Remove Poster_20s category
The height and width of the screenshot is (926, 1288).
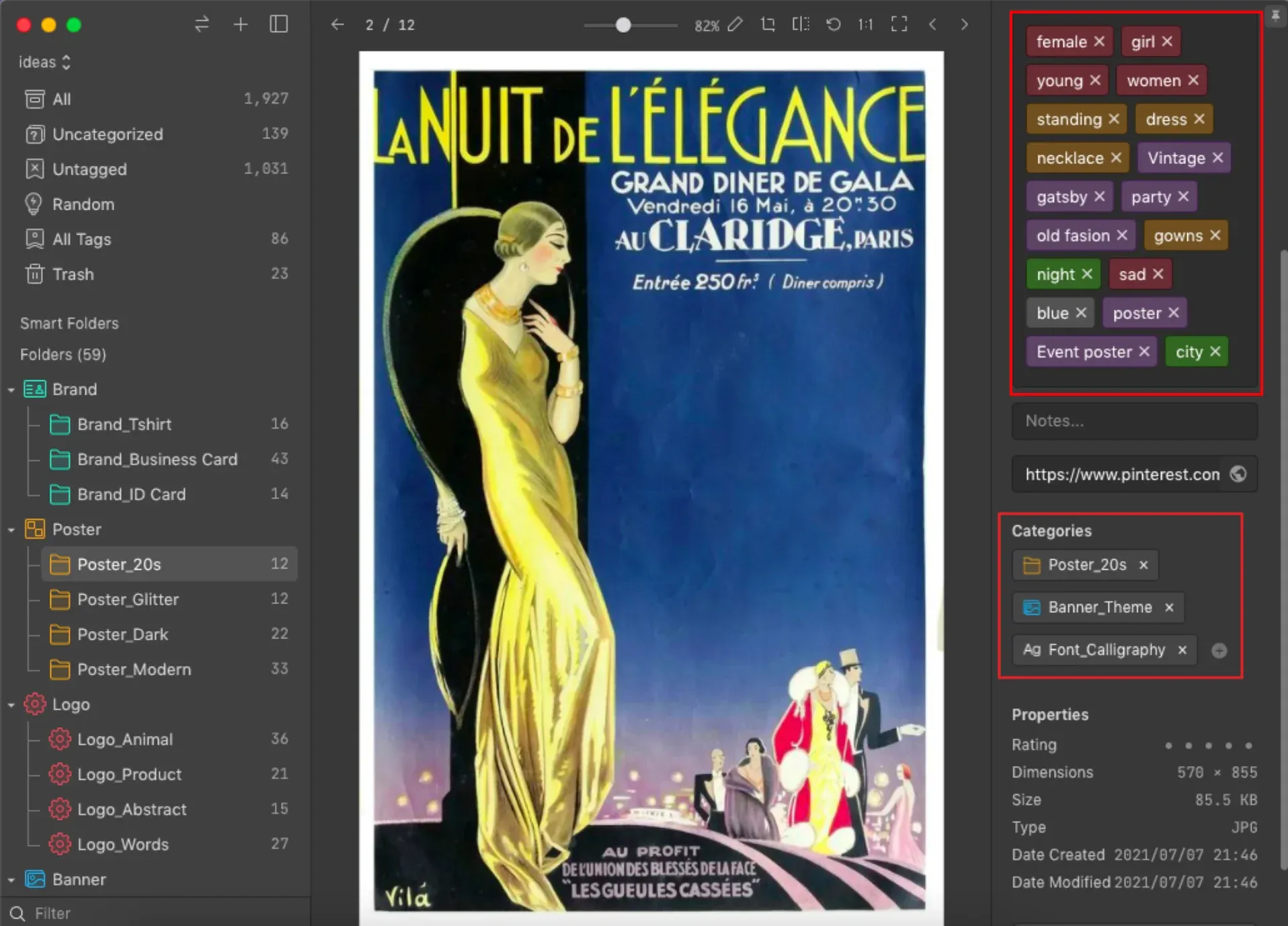click(1143, 565)
